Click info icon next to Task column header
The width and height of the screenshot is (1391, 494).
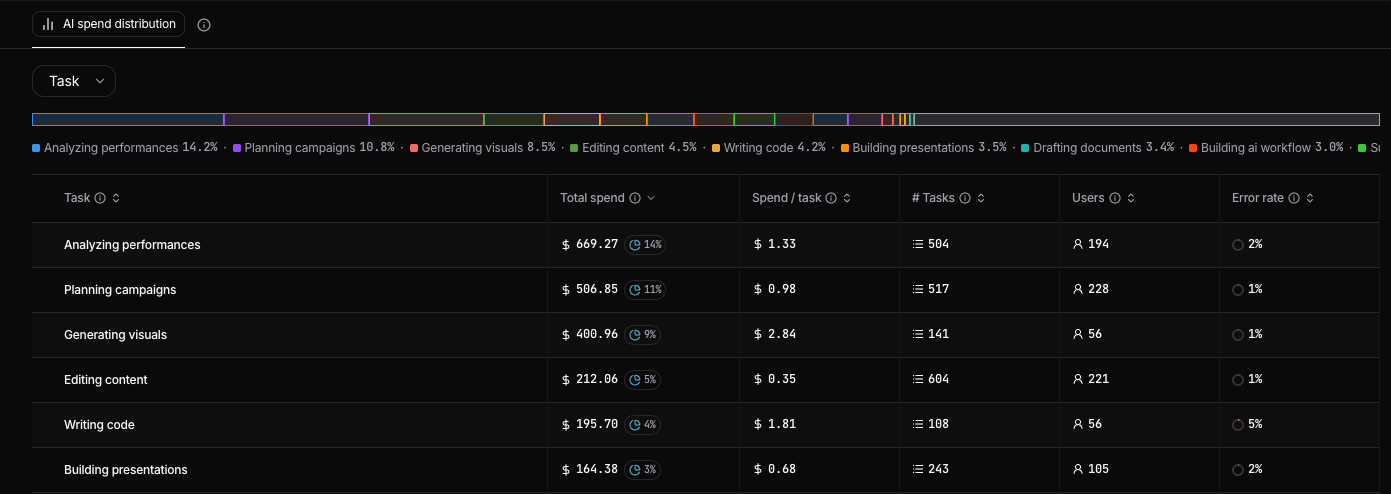click(100, 198)
